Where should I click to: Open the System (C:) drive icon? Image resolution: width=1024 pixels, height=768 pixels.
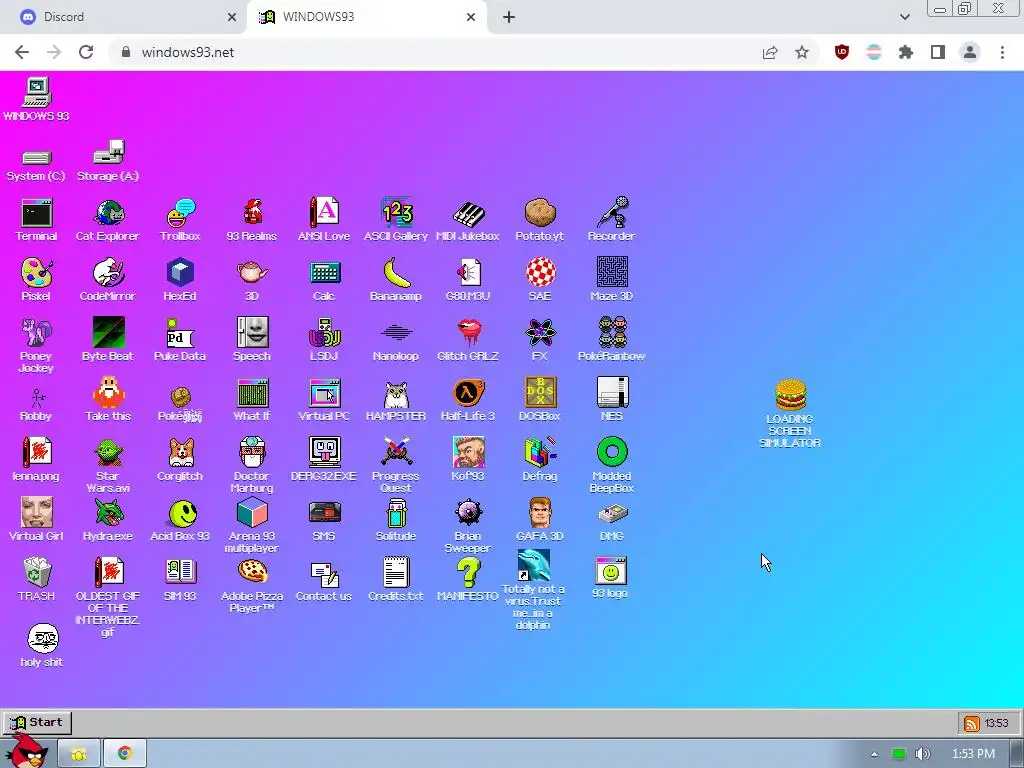pyautogui.click(x=36, y=165)
